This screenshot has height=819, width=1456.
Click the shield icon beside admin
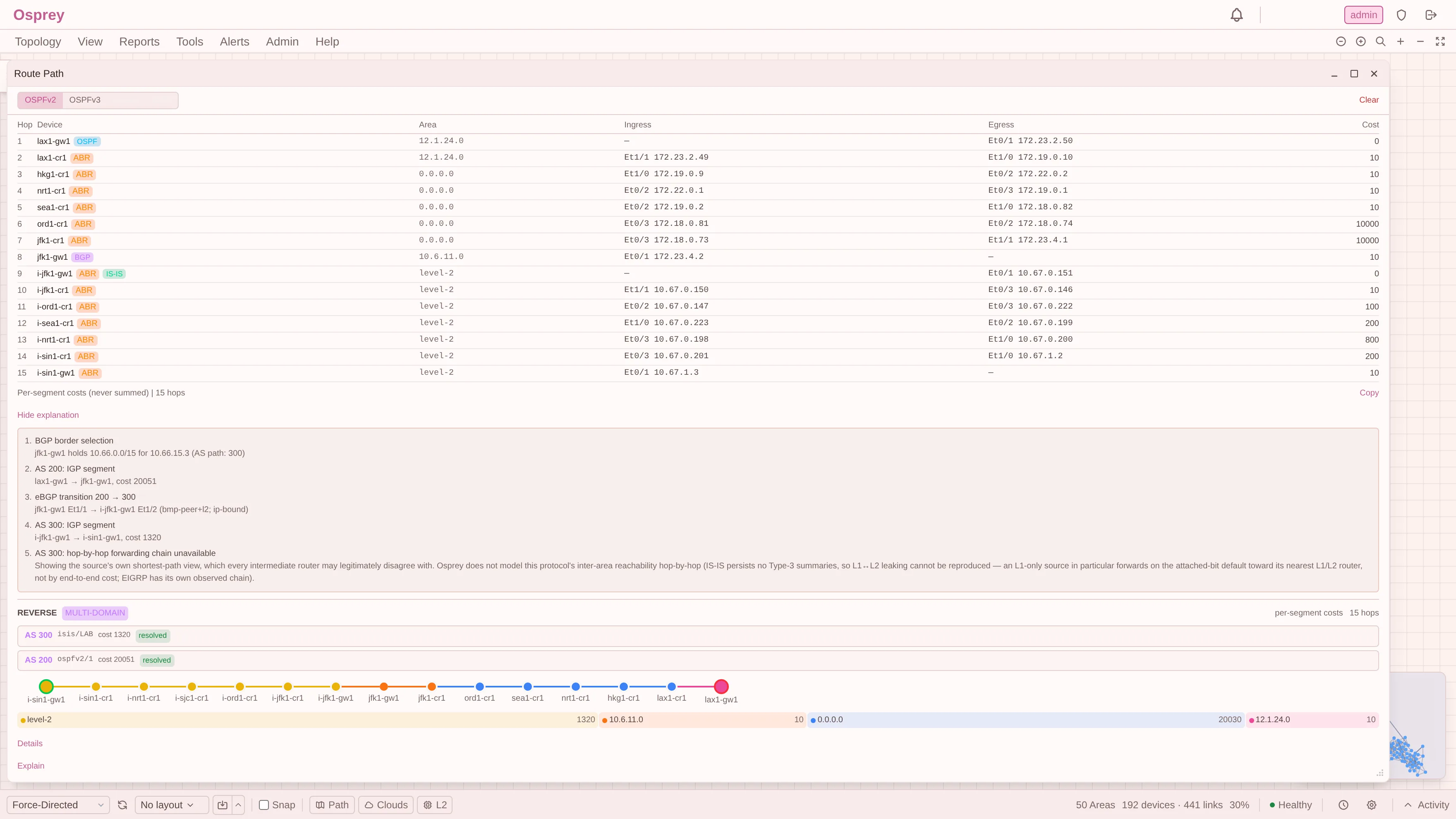tap(1401, 15)
